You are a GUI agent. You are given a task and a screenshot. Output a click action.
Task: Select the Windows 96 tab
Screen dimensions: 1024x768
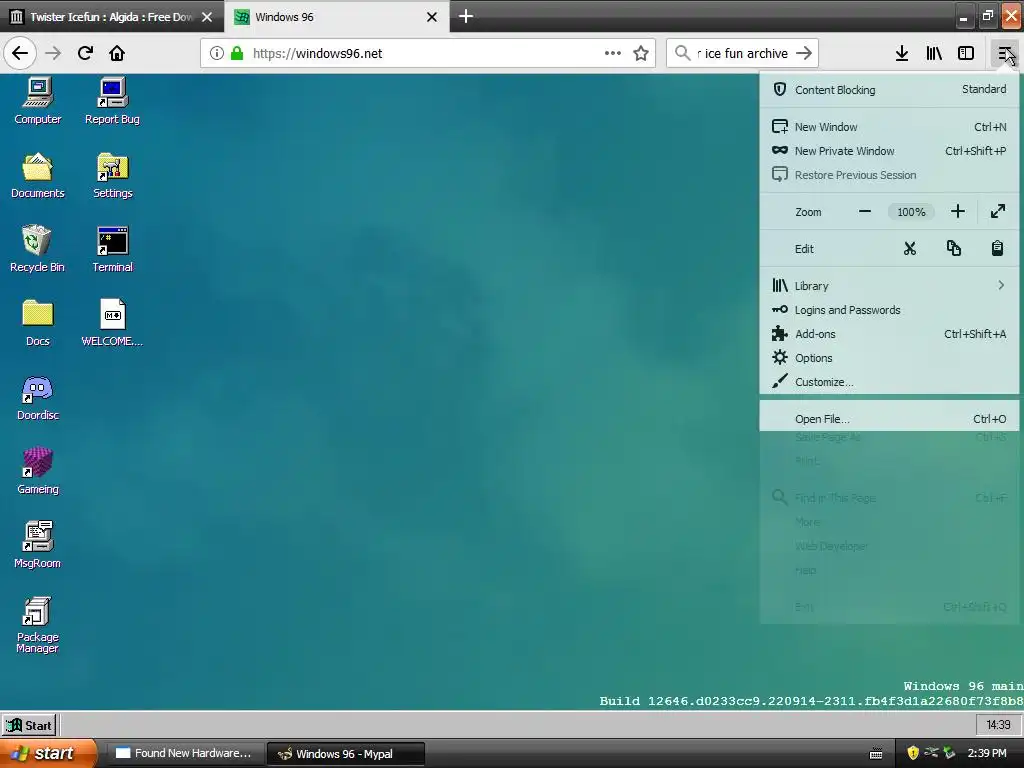click(336, 17)
